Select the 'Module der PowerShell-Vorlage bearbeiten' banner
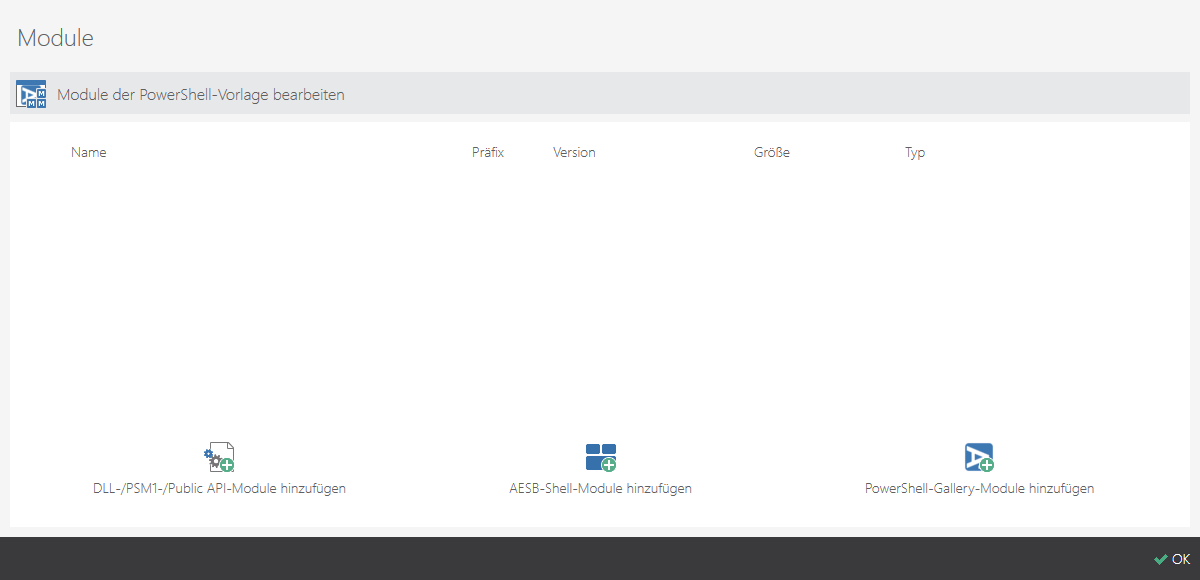This screenshot has width=1200, height=580. tap(200, 93)
